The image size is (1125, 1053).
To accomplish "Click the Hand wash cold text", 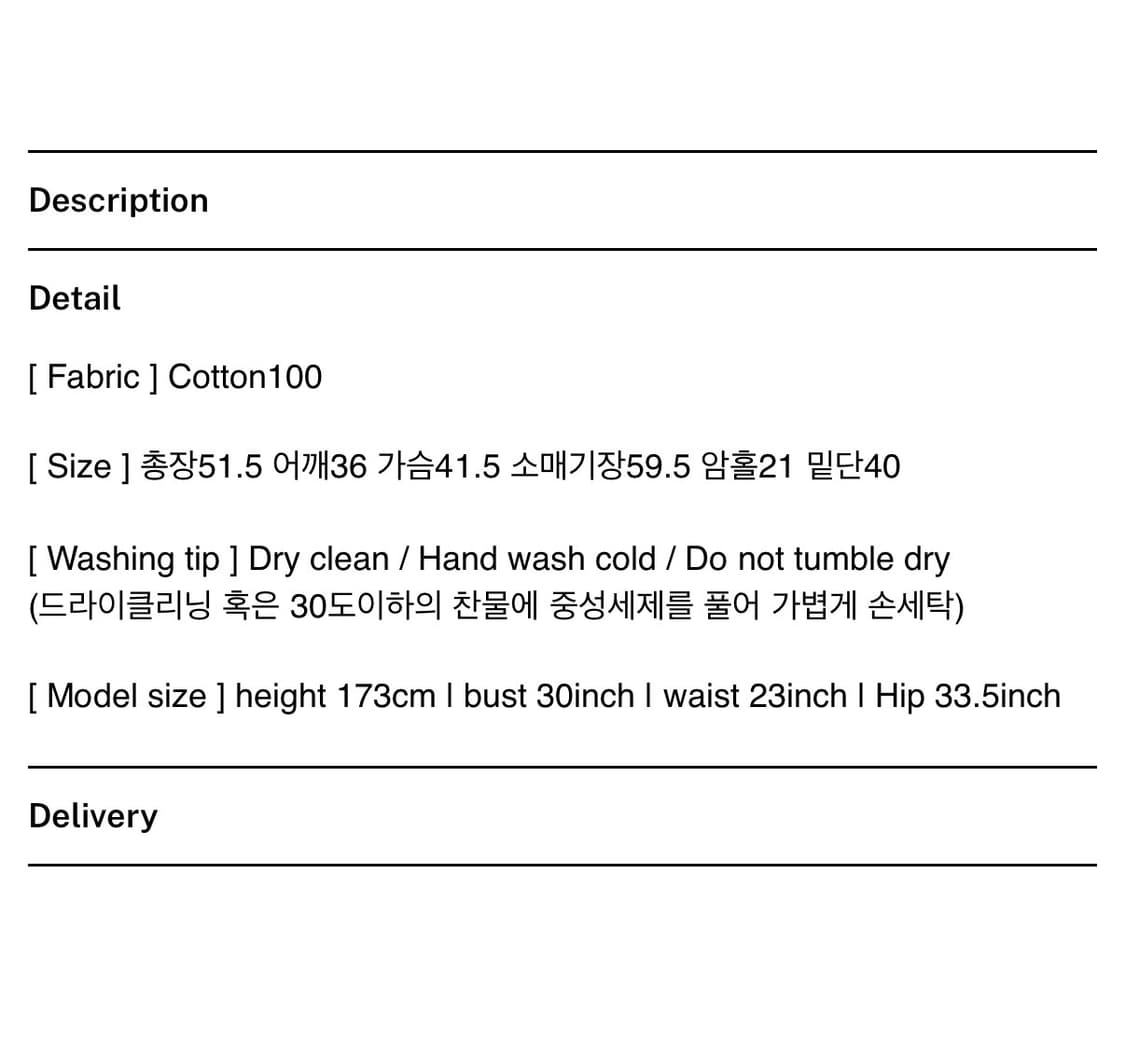I will pos(537,559).
